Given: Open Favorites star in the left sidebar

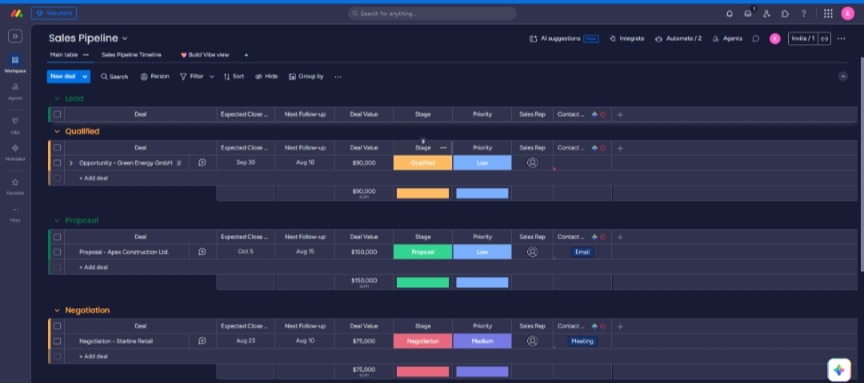Looking at the screenshot, I should 15,186.
